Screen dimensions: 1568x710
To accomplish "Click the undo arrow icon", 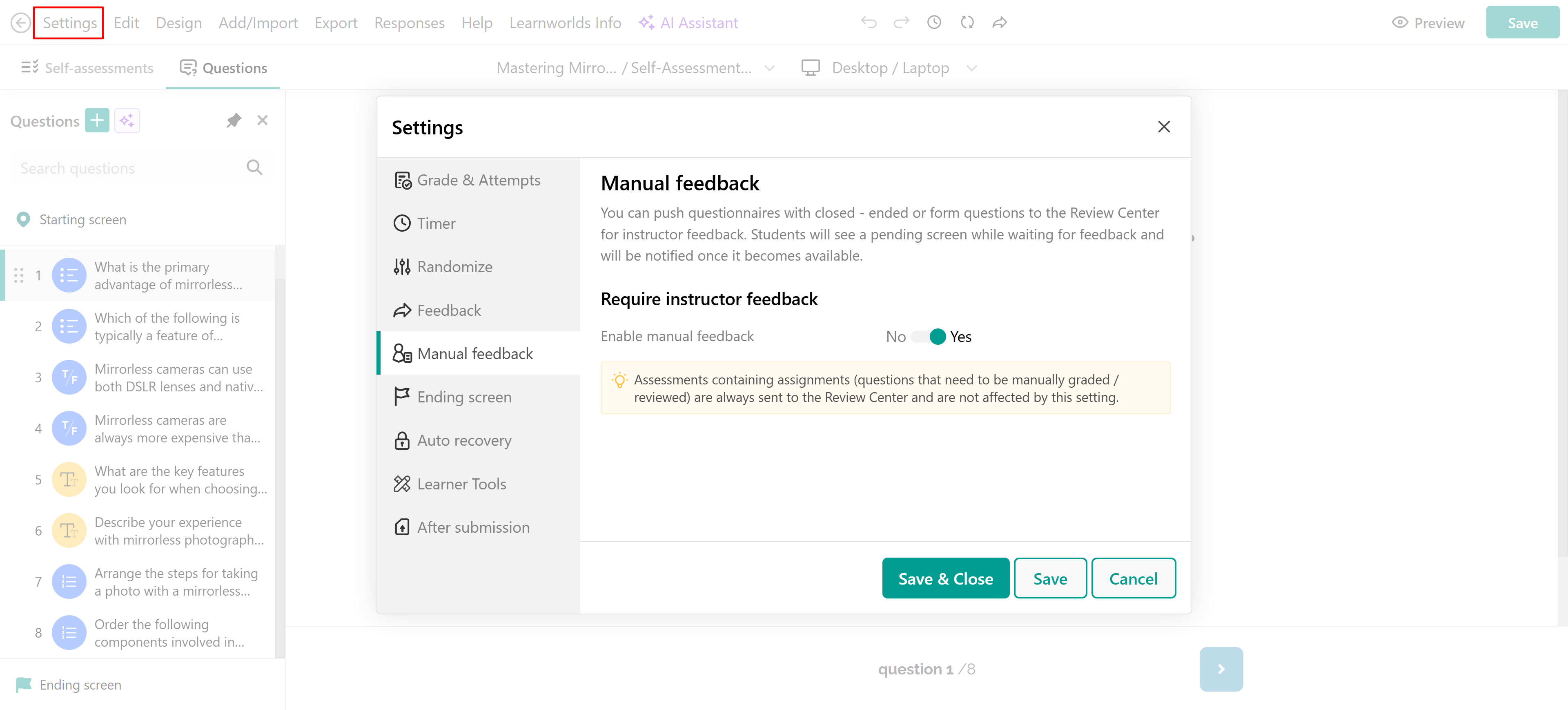I will point(869,22).
